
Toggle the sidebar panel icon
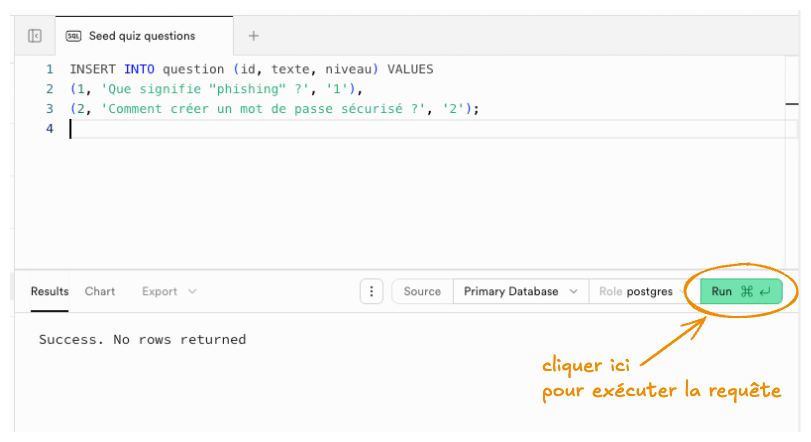[x=35, y=36]
